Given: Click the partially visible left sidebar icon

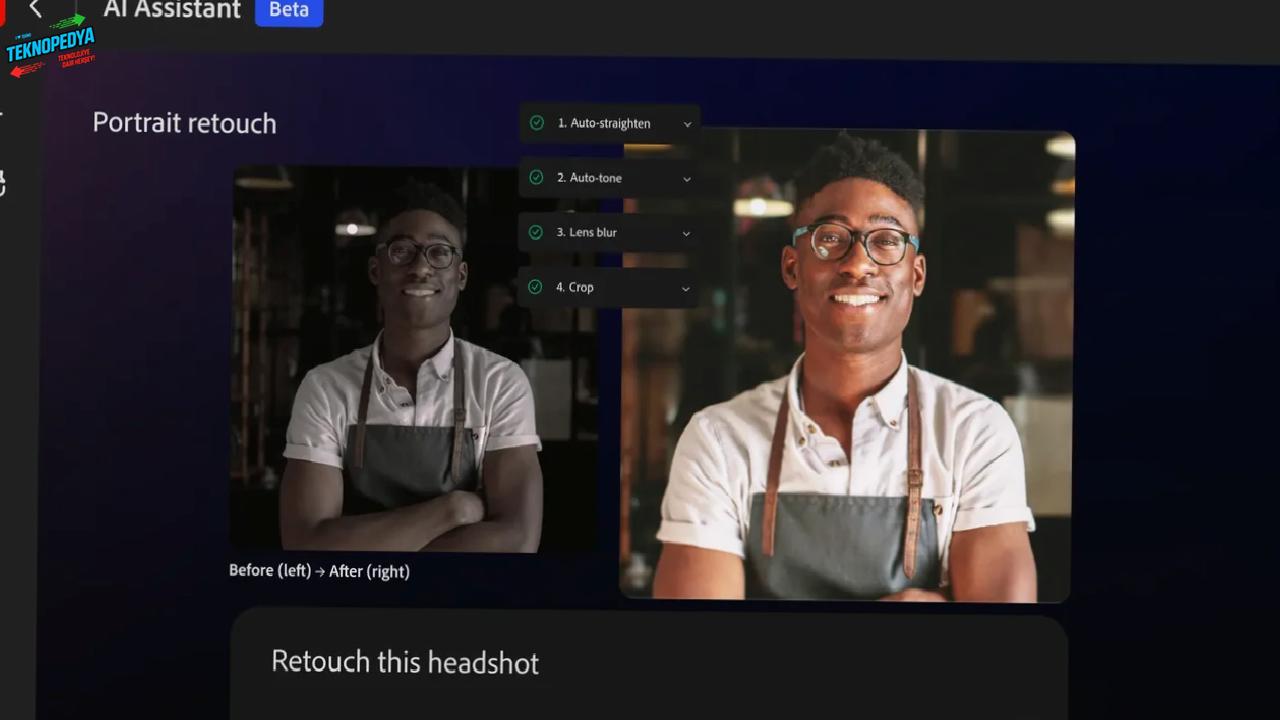Looking at the screenshot, I should pyautogui.click(x=3, y=183).
